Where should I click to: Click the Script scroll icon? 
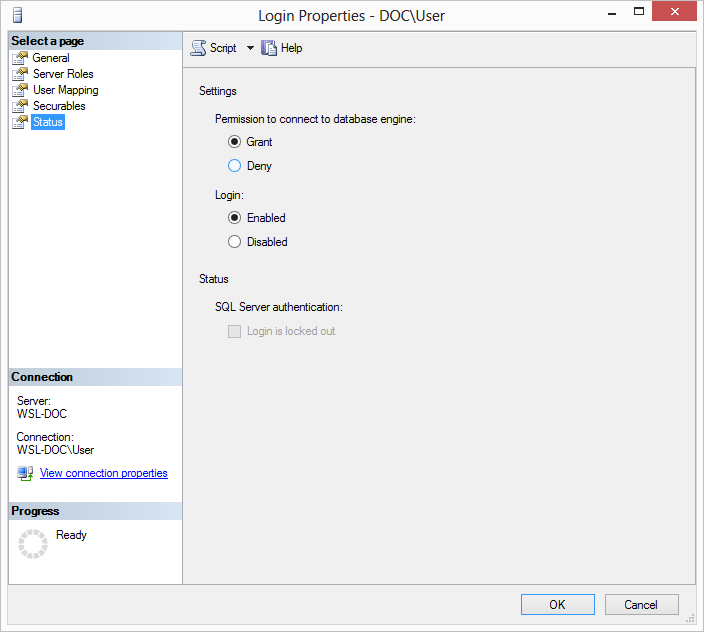(x=198, y=48)
